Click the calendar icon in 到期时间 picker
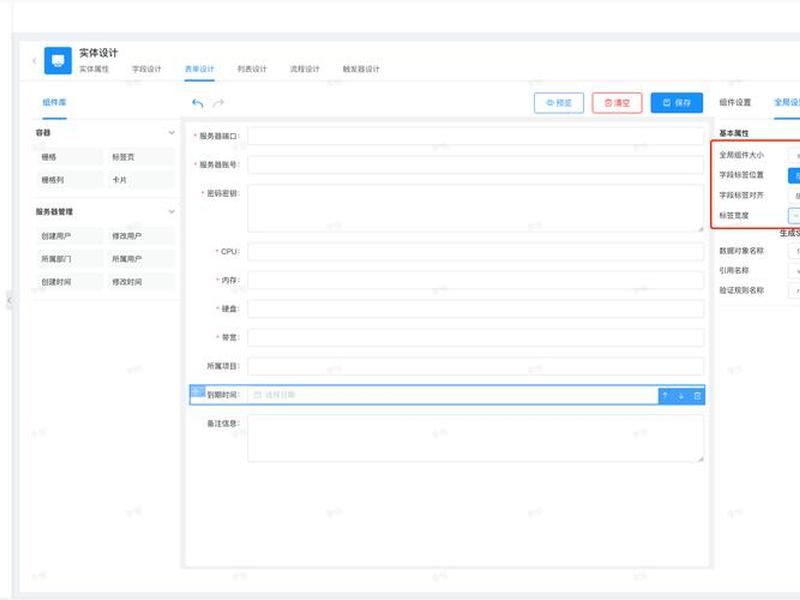This screenshot has width=800, height=600. coord(257,395)
